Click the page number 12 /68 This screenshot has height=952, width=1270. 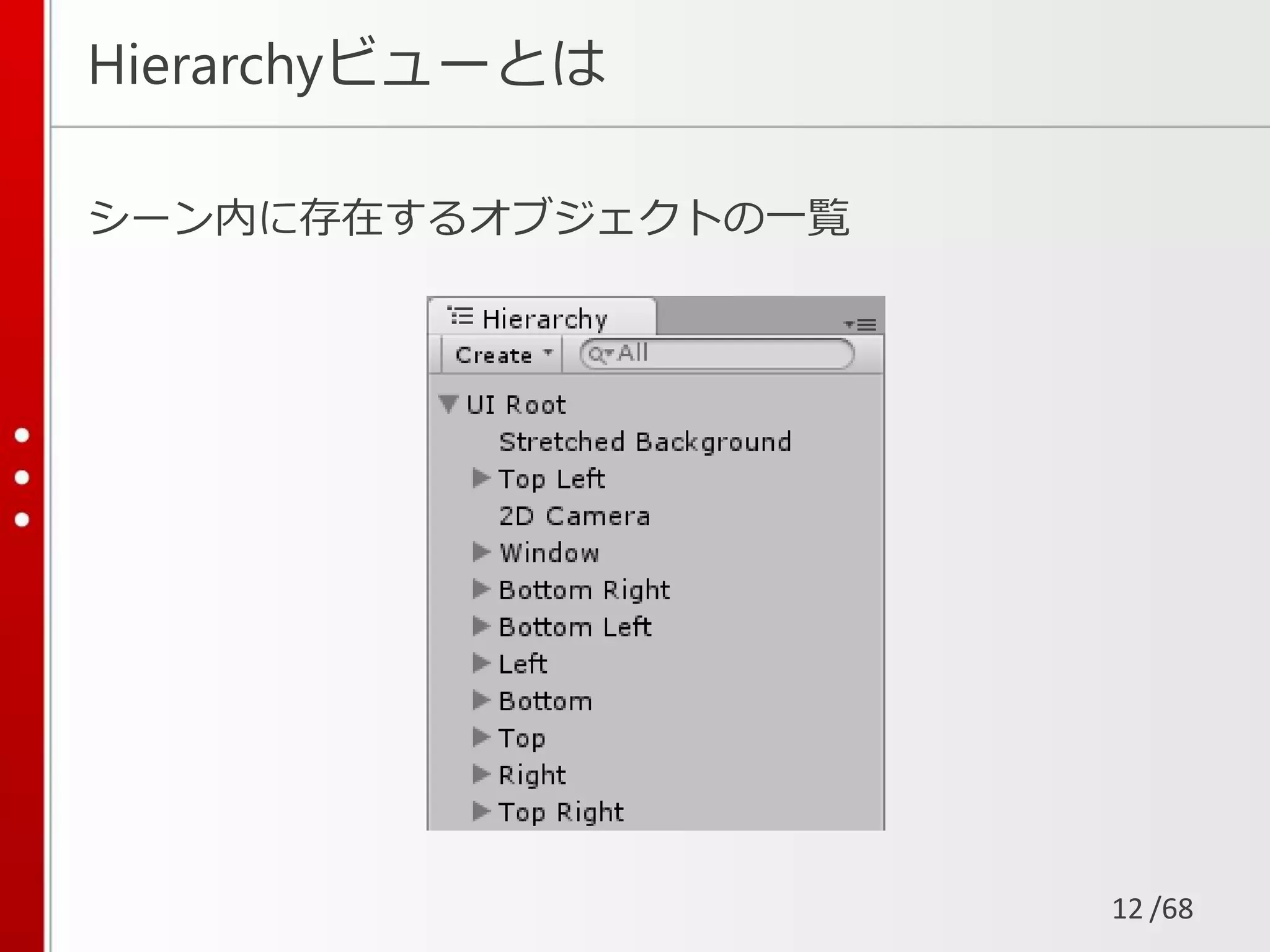click(x=1152, y=909)
